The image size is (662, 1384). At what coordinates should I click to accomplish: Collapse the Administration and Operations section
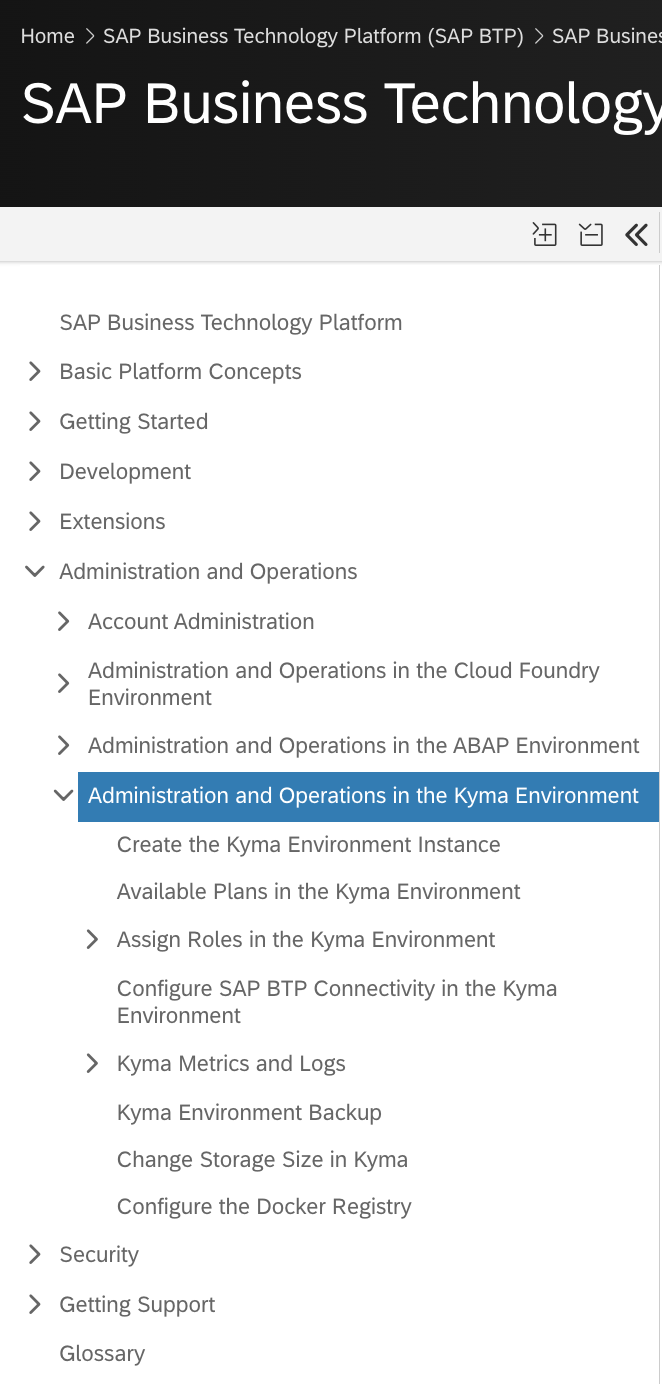tap(35, 572)
